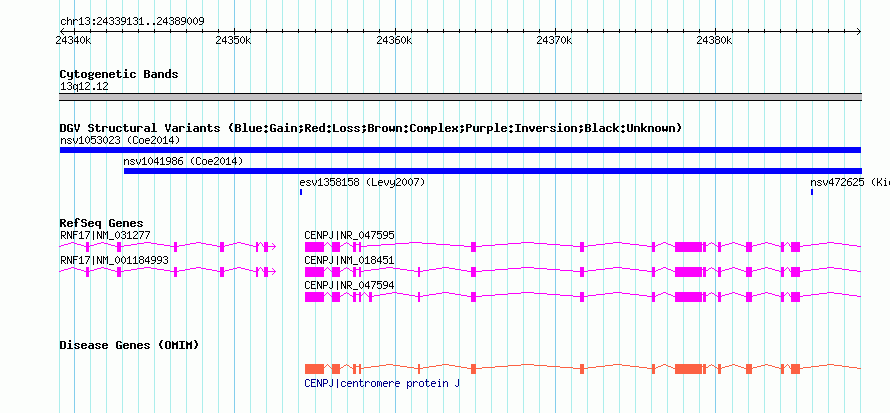Image resolution: width=890 pixels, height=413 pixels.
Task: Click the RNF17 NM_001184993 gene model glyph
Action: (x=167, y=272)
